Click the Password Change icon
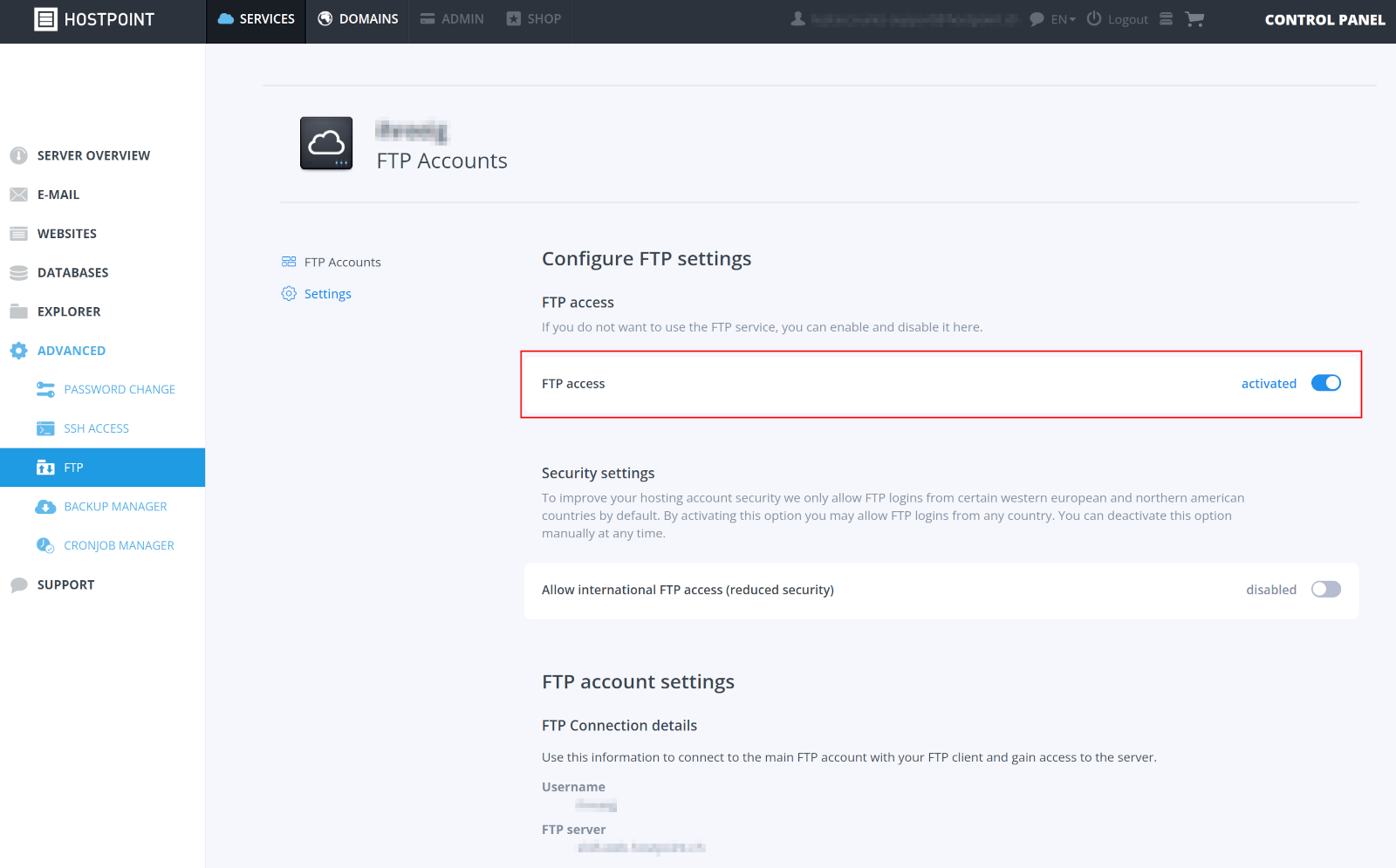 [45, 390]
